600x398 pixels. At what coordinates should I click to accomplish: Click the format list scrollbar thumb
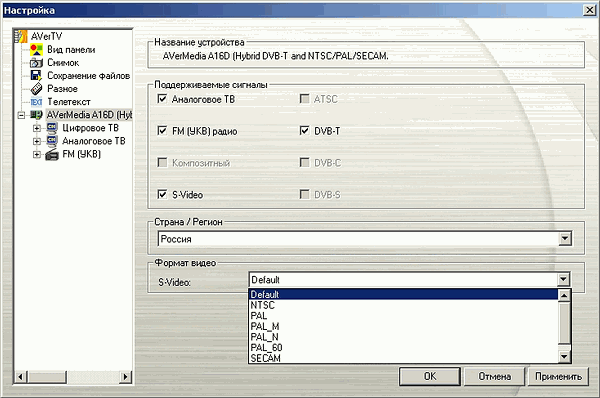click(x=564, y=323)
